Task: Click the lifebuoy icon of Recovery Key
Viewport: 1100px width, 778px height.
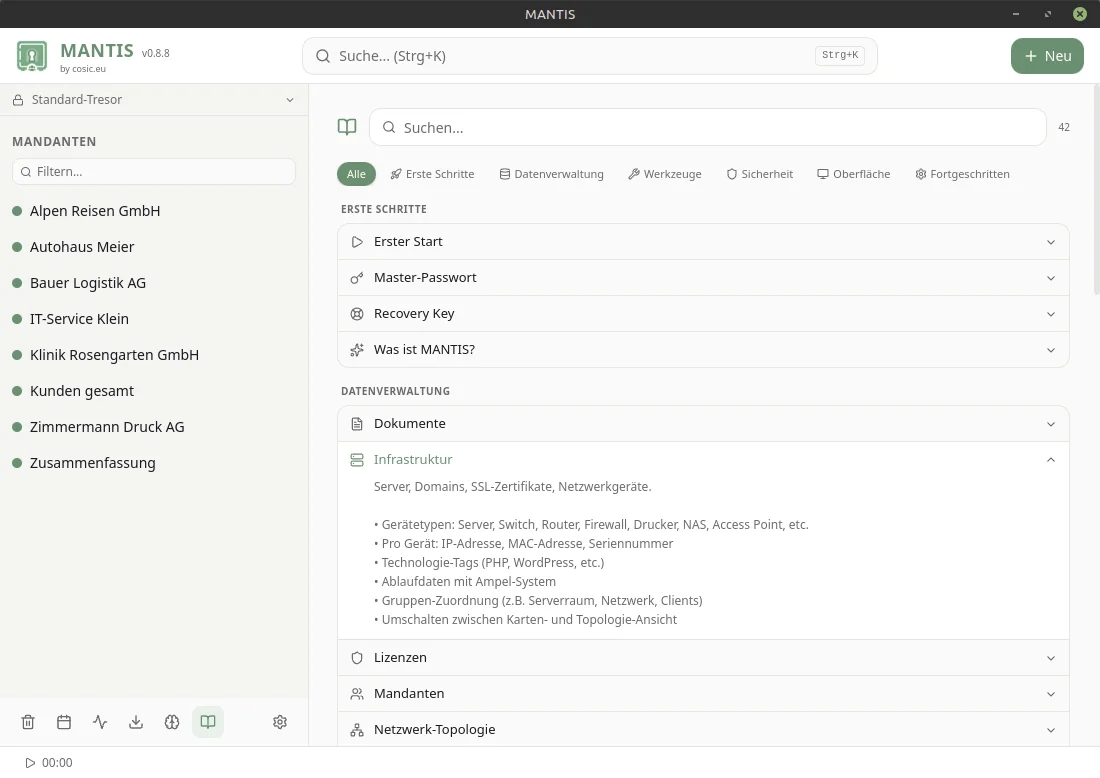Action: (x=357, y=314)
